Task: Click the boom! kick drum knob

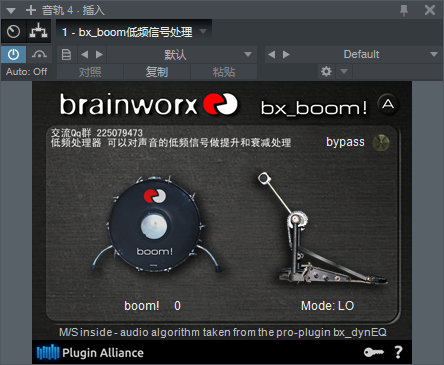Action: tap(154, 225)
